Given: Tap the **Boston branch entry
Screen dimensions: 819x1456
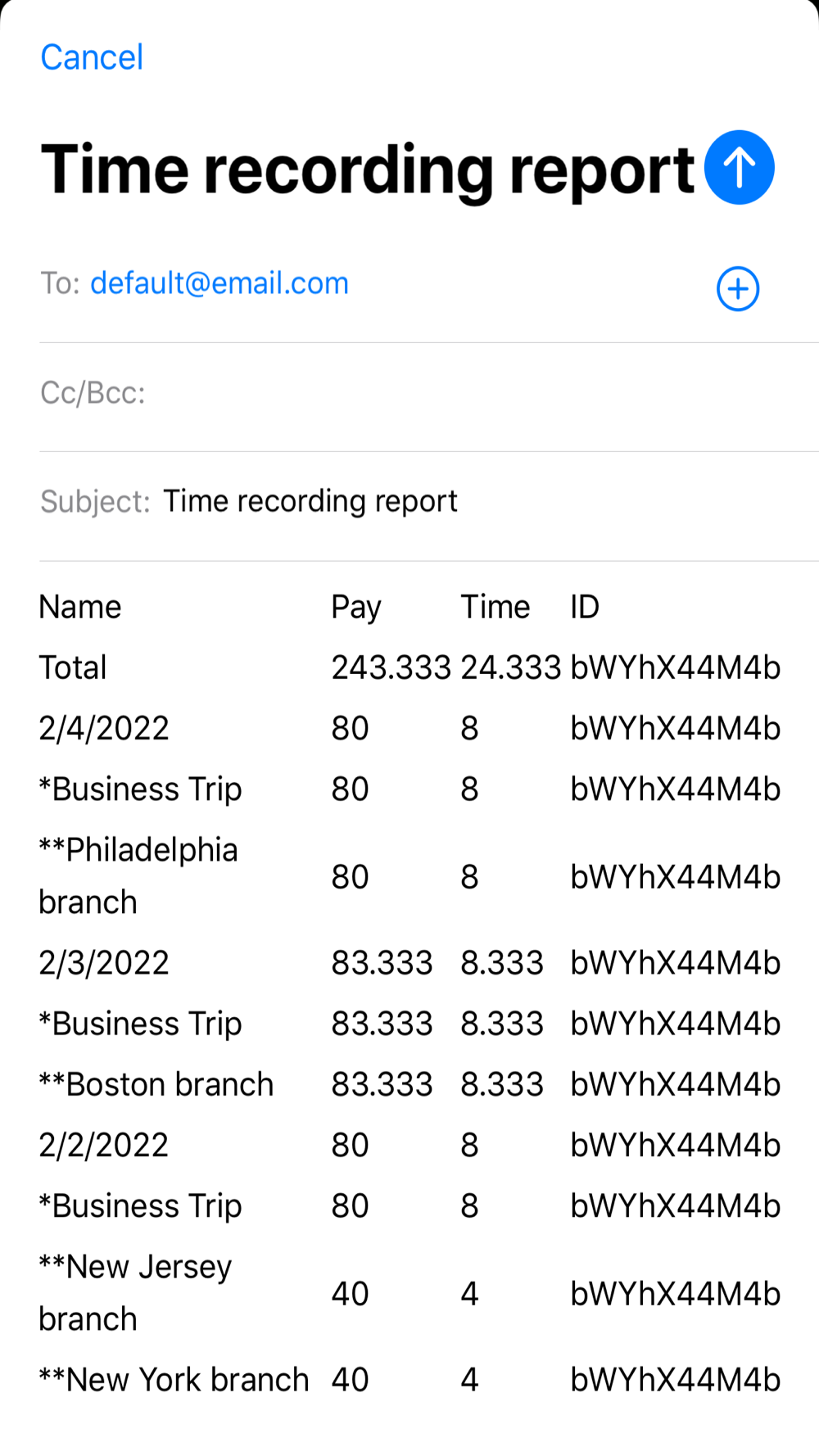Looking at the screenshot, I should 156,1084.
